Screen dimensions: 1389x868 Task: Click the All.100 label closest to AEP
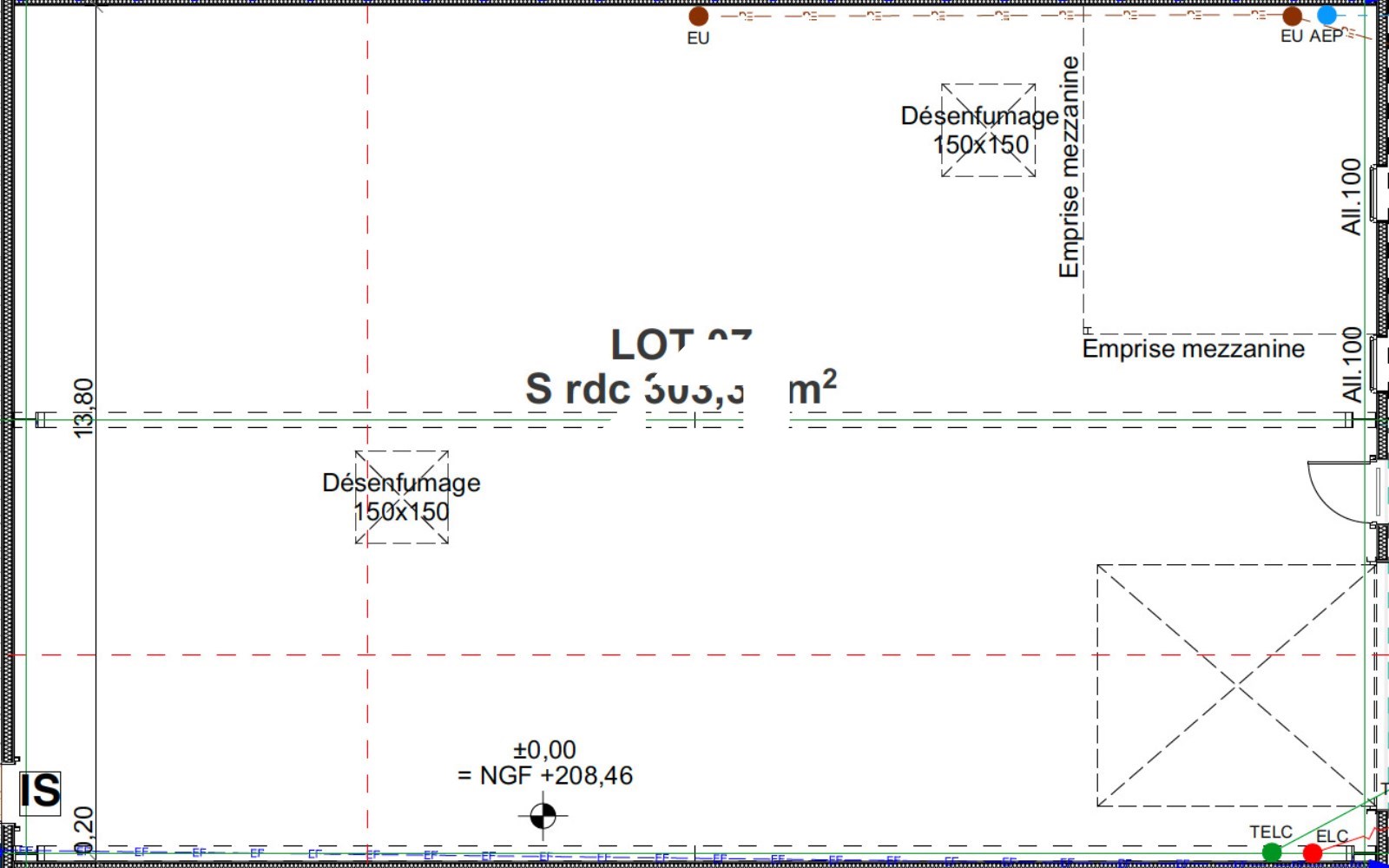tap(1351, 196)
